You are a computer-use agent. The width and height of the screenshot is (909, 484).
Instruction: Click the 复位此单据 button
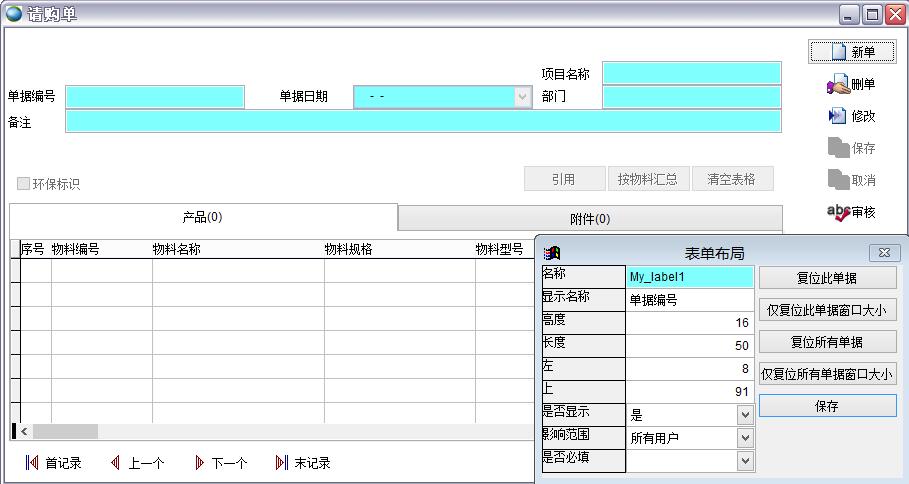coord(826,278)
